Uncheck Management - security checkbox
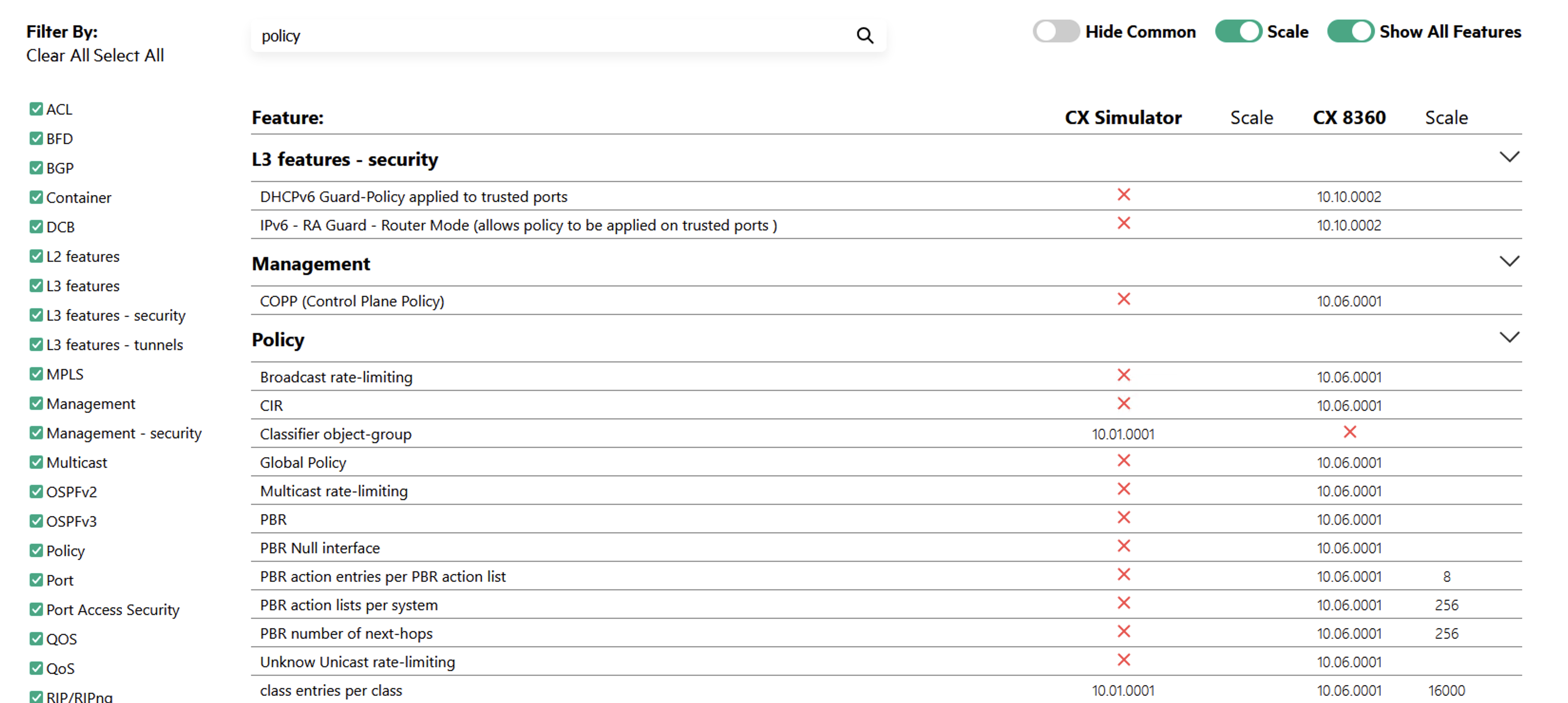1568x703 pixels. point(36,432)
